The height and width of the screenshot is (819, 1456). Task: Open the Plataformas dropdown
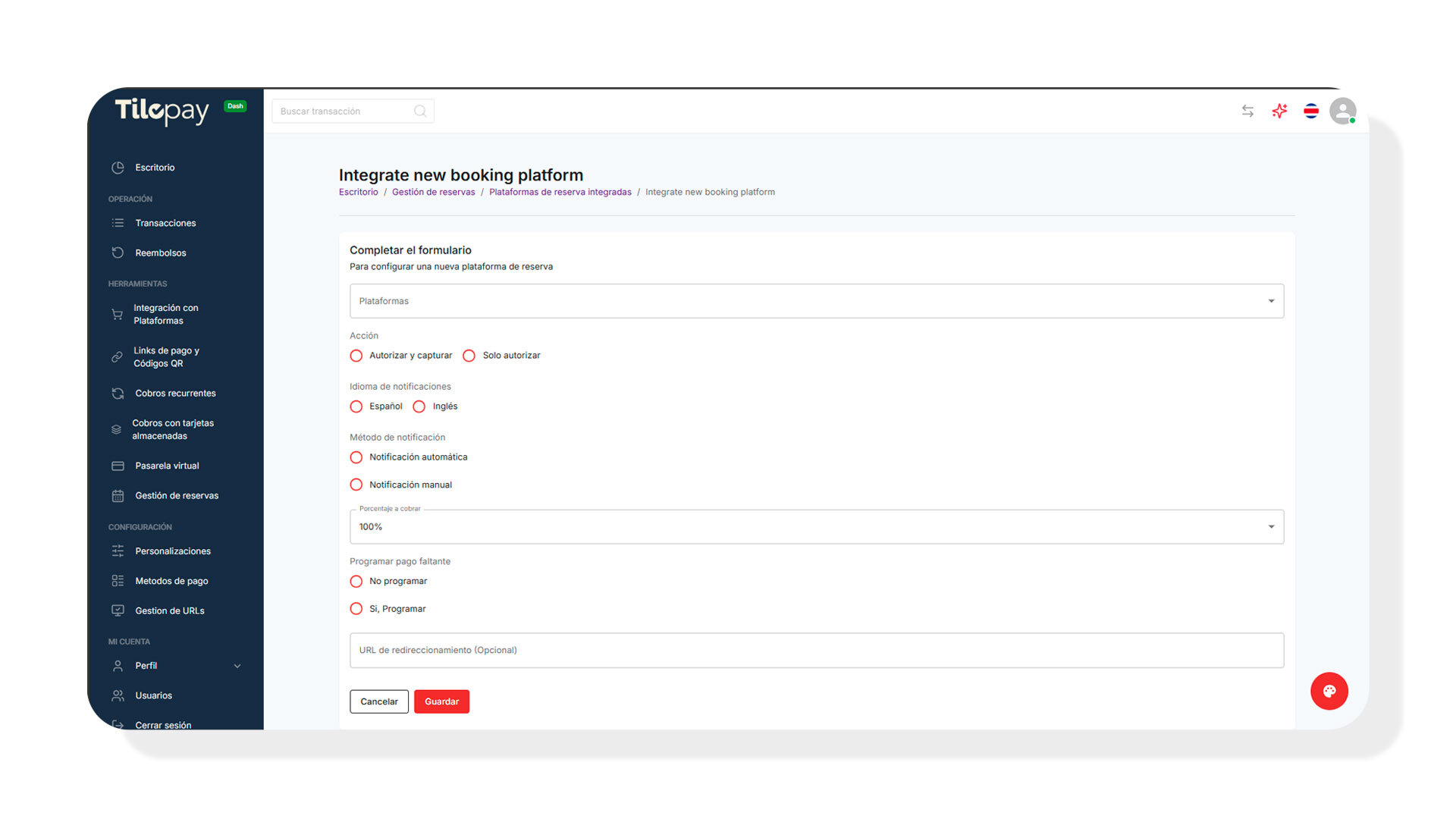point(816,301)
